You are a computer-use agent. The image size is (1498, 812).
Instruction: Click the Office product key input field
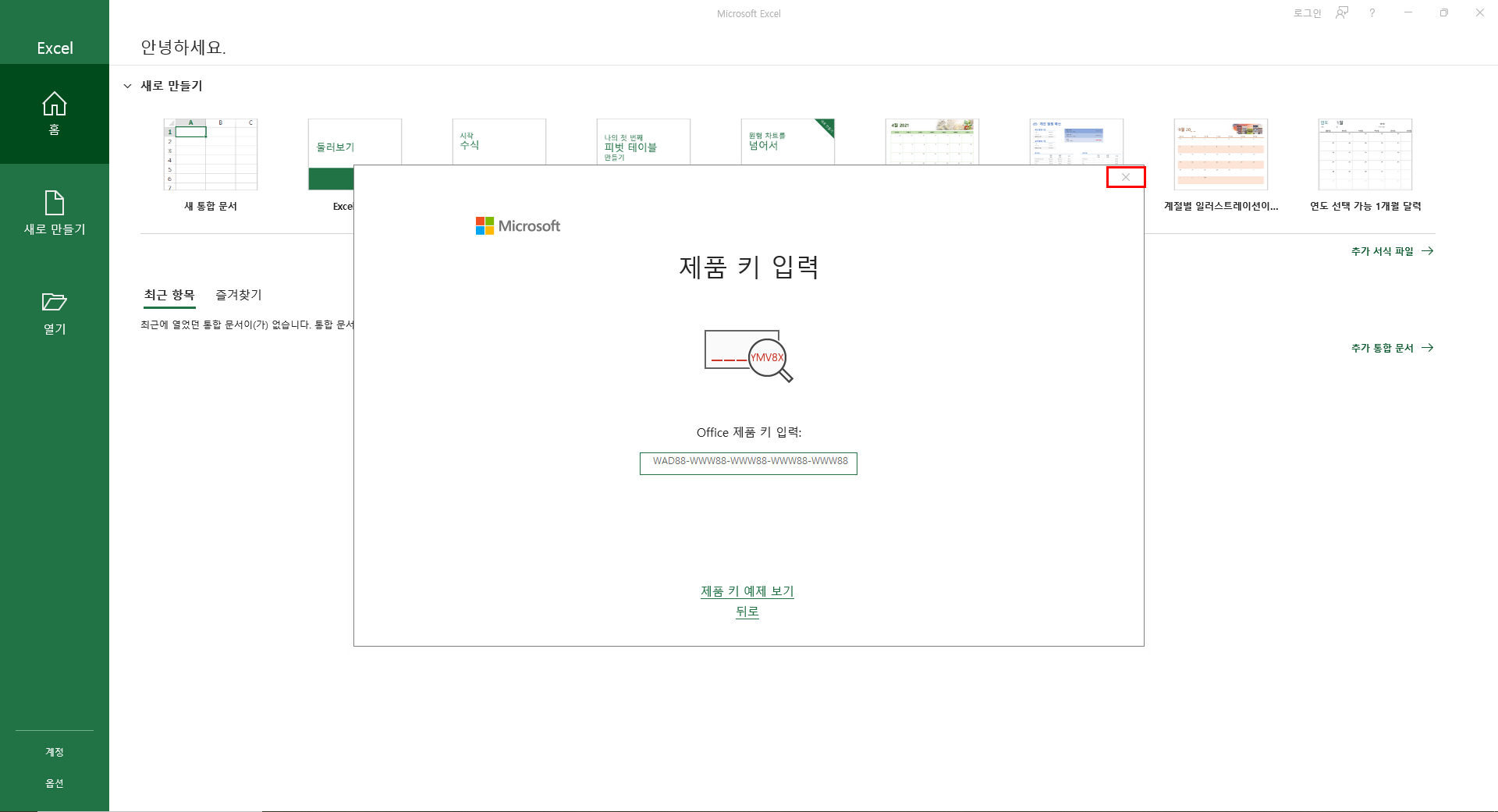748,463
